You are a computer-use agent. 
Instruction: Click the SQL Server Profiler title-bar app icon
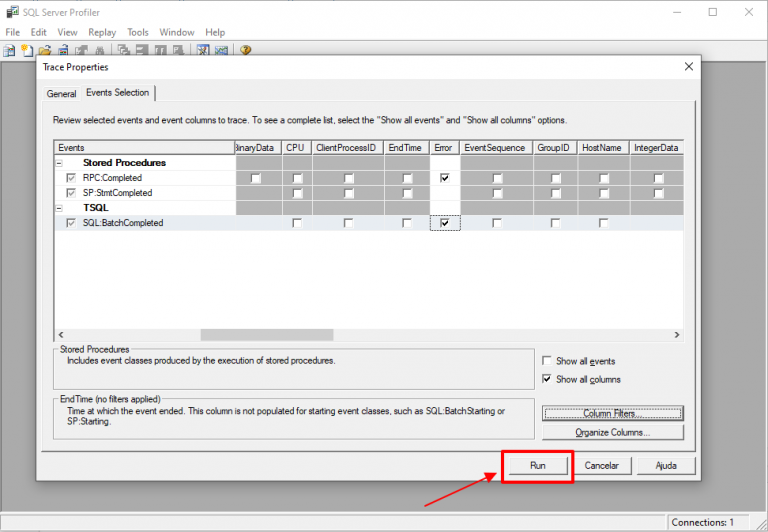(12, 12)
